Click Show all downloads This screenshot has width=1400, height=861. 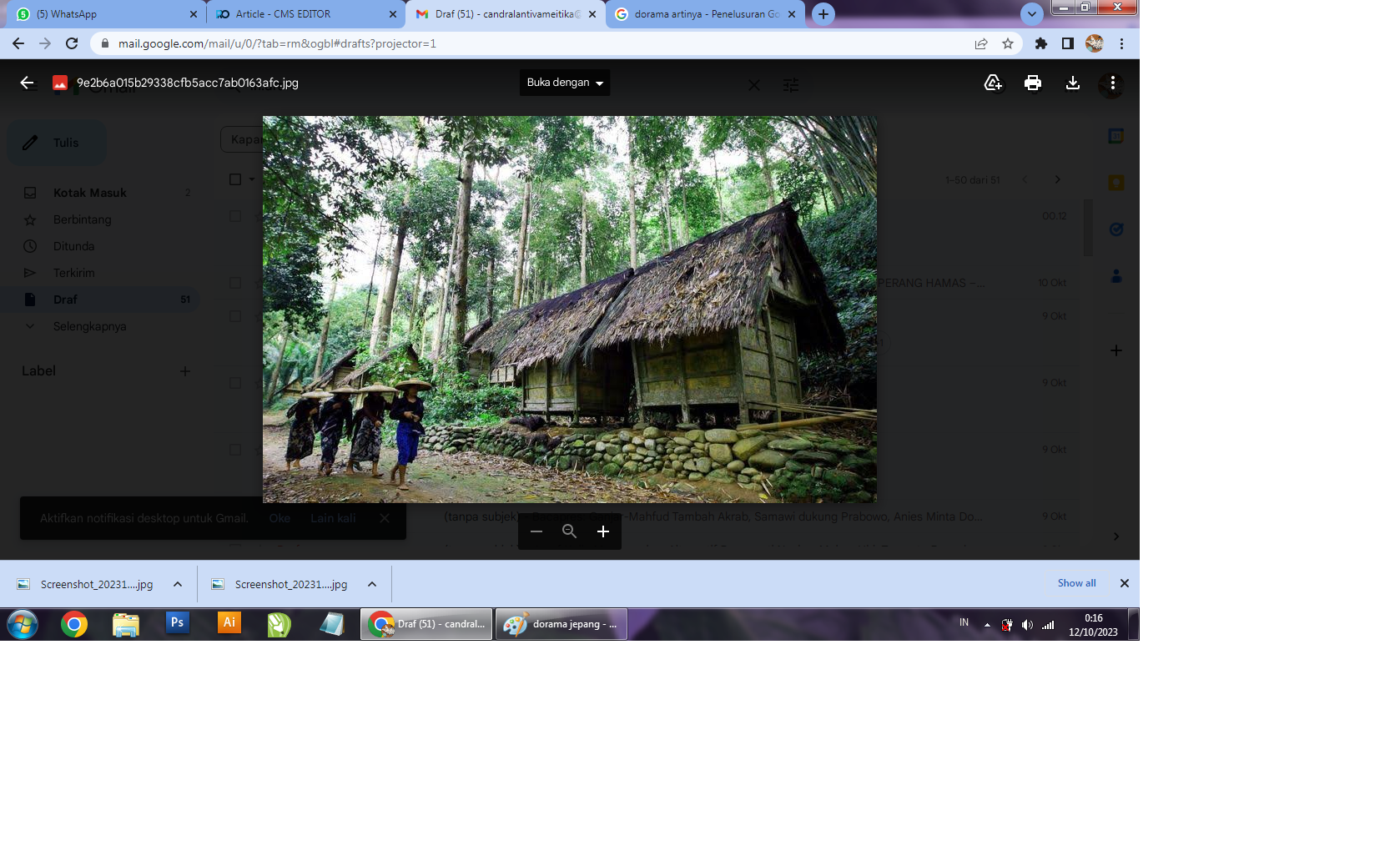pyautogui.click(x=1076, y=583)
